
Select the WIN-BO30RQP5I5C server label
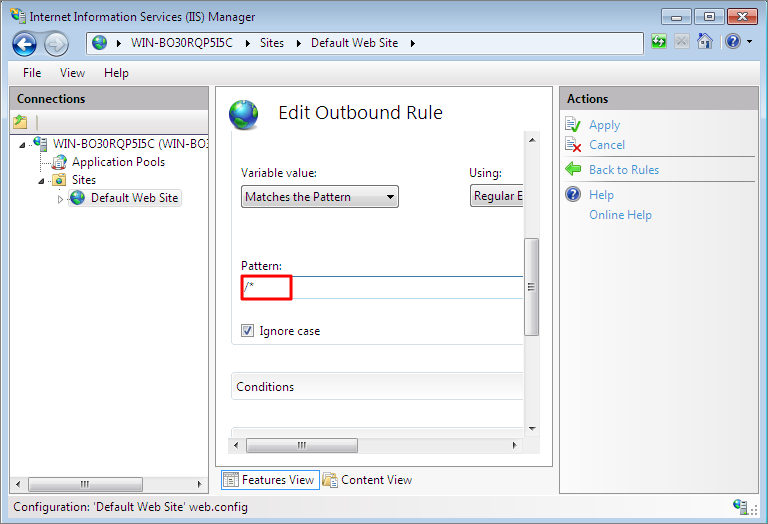pos(130,143)
